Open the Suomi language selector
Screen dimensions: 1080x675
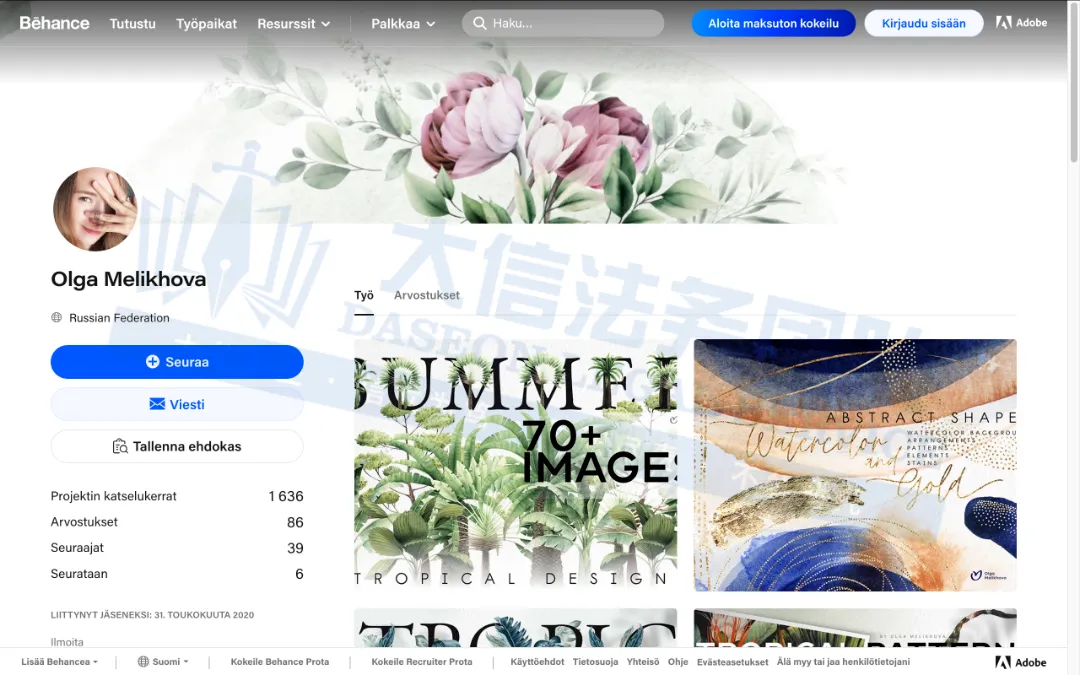click(163, 661)
